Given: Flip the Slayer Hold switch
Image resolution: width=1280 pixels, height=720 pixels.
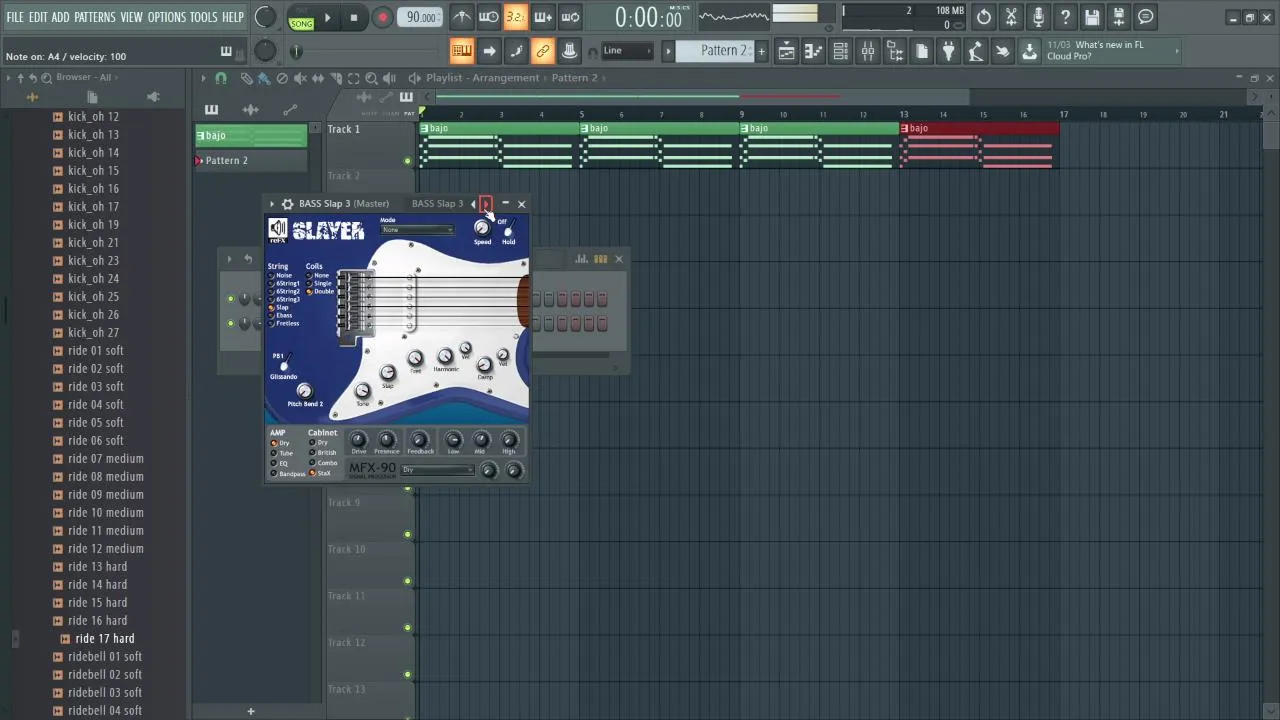Looking at the screenshot, I should (508, 230).
